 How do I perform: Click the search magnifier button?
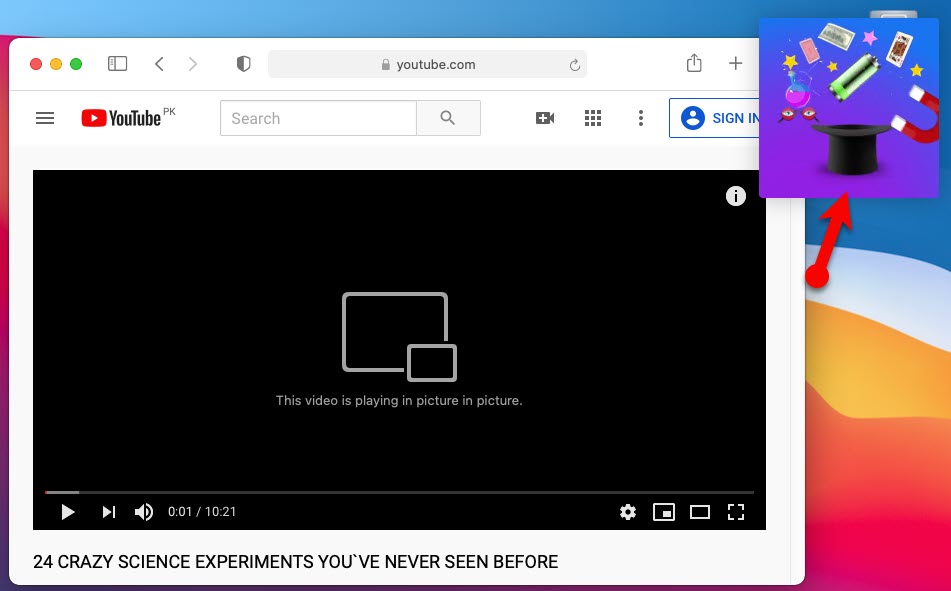coord(448,118)
